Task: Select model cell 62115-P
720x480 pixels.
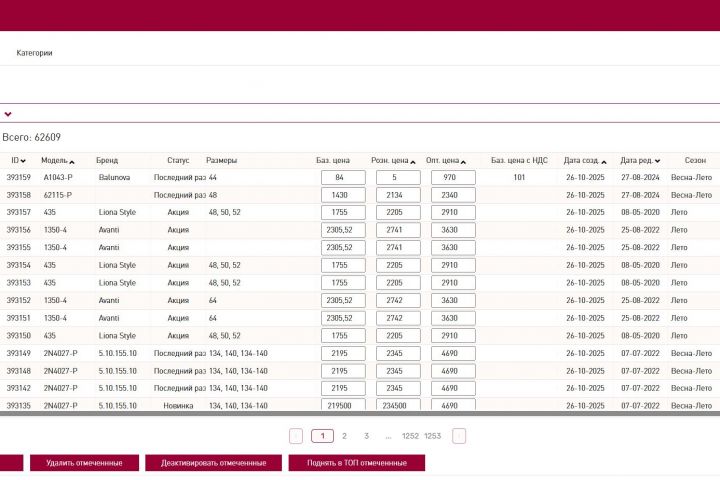Action: point(57,195)
